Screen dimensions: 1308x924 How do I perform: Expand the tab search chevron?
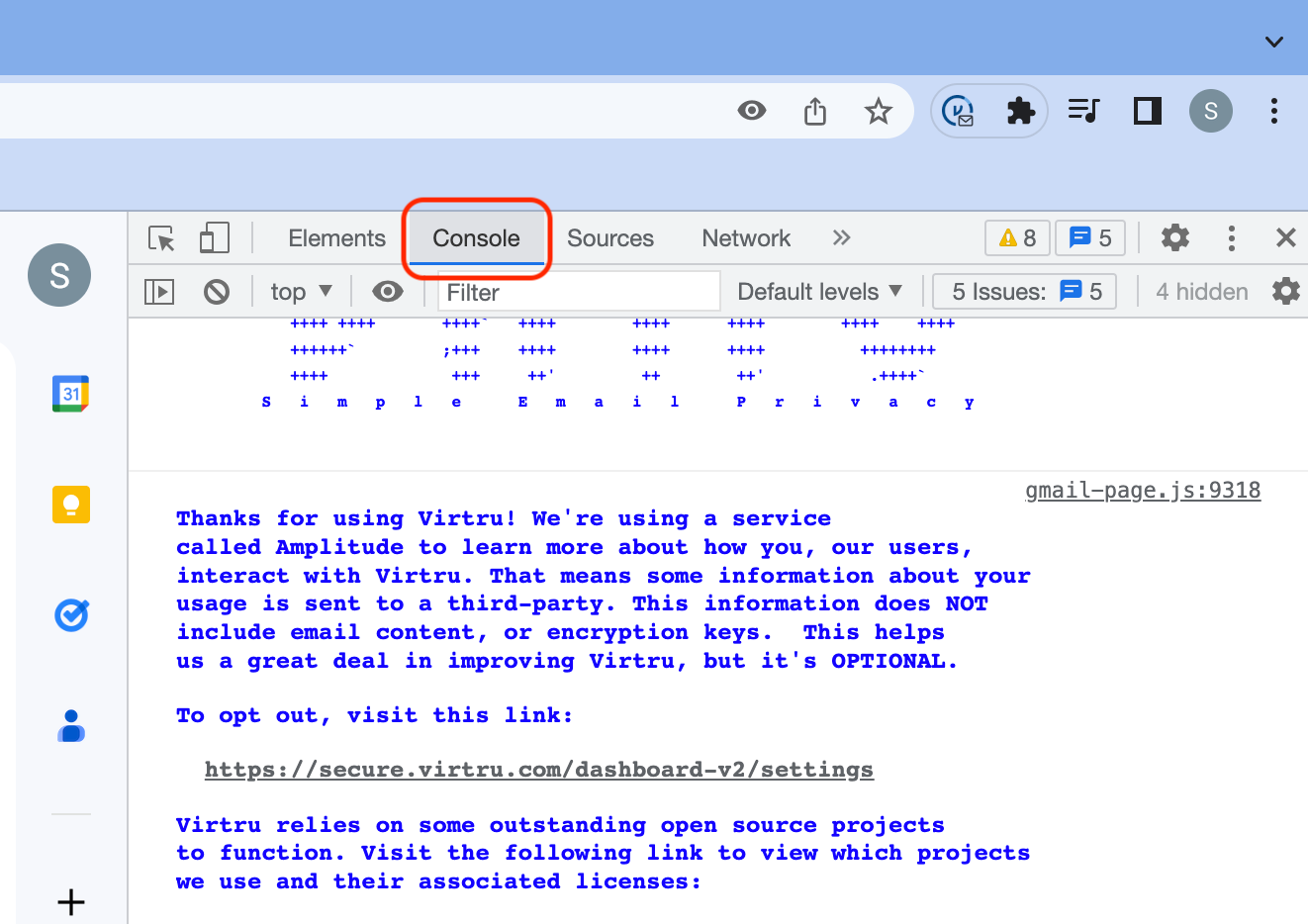(x=1274, y=42)
